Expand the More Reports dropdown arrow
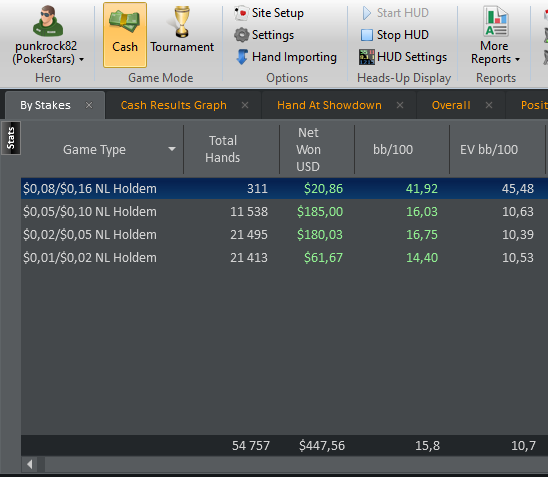 point(518,59)
